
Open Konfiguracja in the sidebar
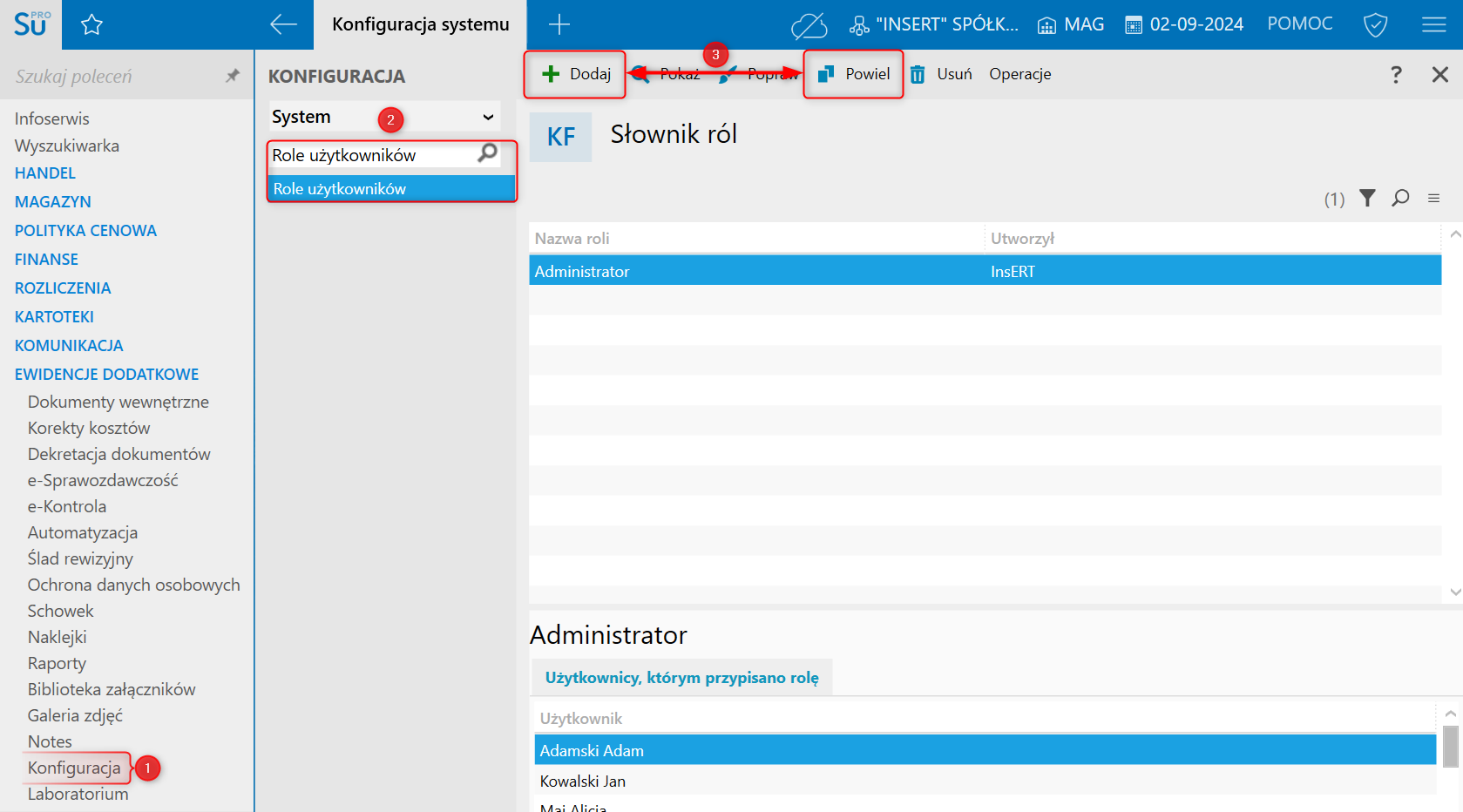[74, 768]
